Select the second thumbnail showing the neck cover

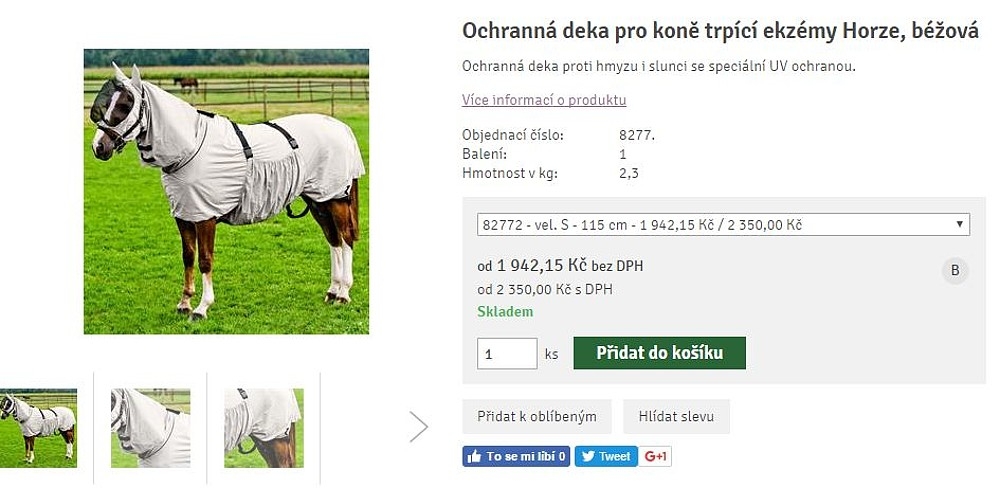[151, 428]
